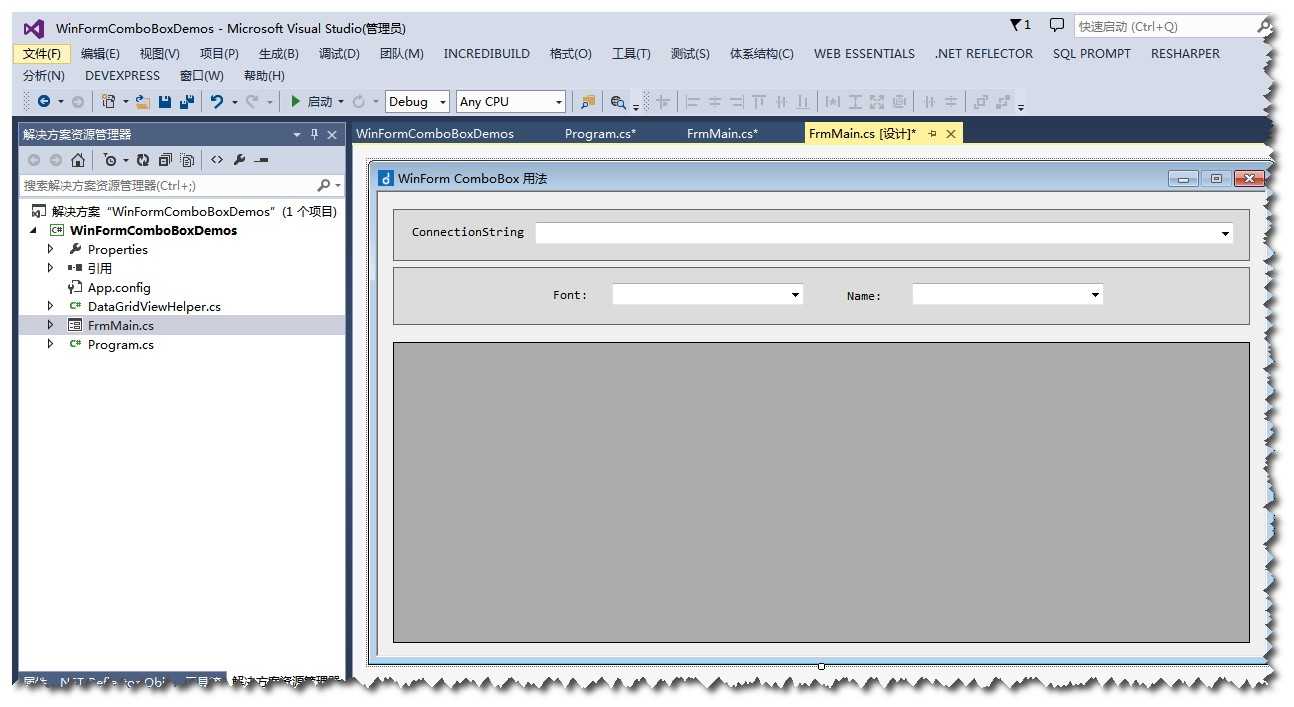Click the Make Same Height icon
This screenshot has width=1294, height=707.
point(855,102)
